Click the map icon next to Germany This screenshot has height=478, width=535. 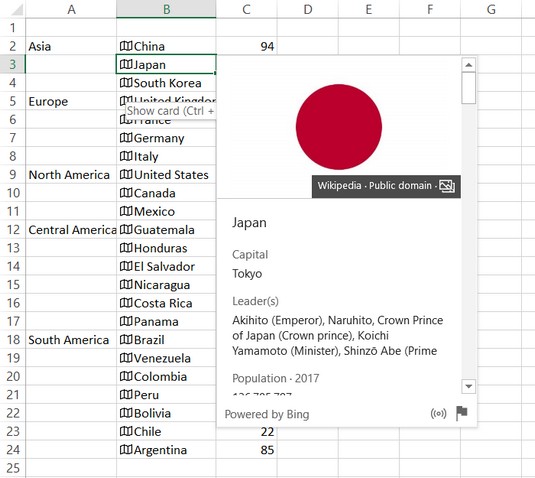[126, 137]
